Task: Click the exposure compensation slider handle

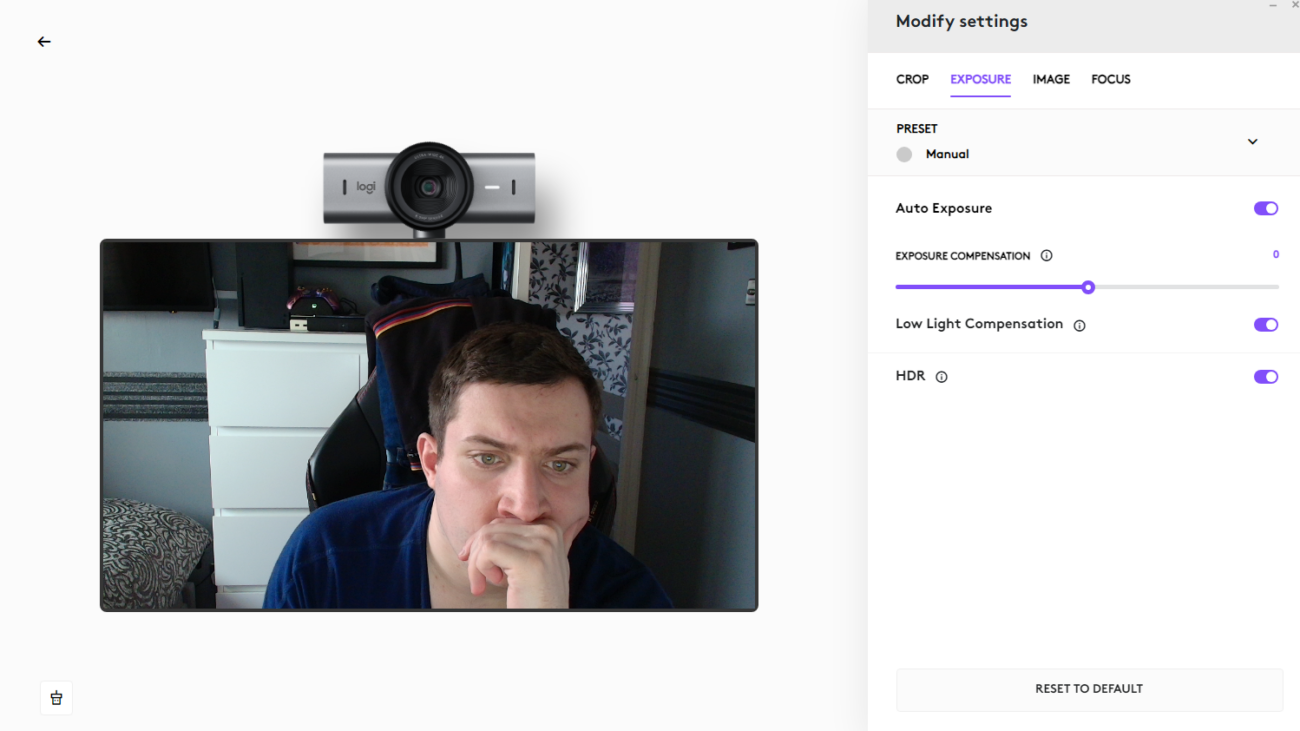Action: (1088, 287)
